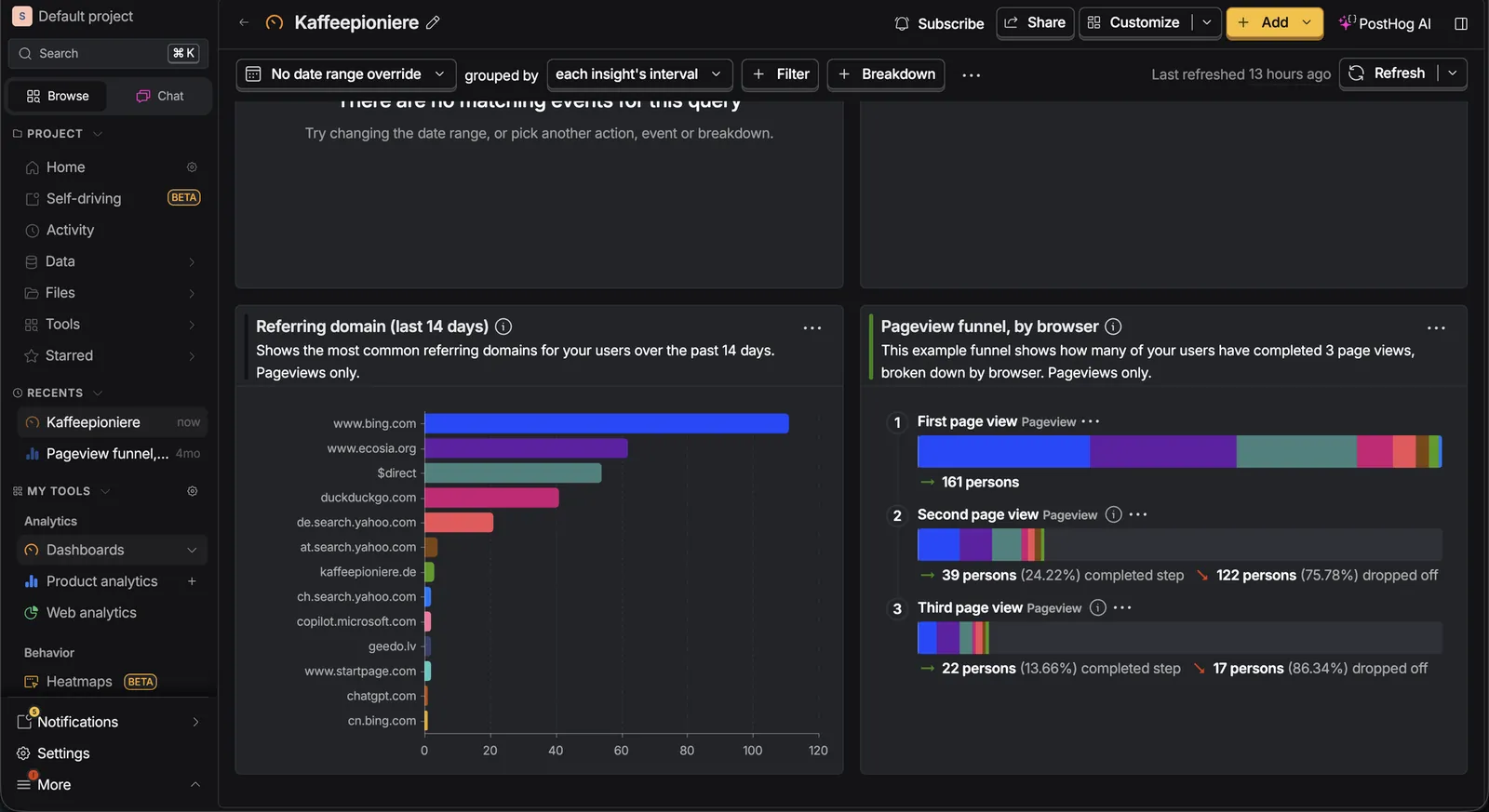Screen dimensions: 1489x812
Task: Open the Customize dashboard button
Action: [1134, 22]
